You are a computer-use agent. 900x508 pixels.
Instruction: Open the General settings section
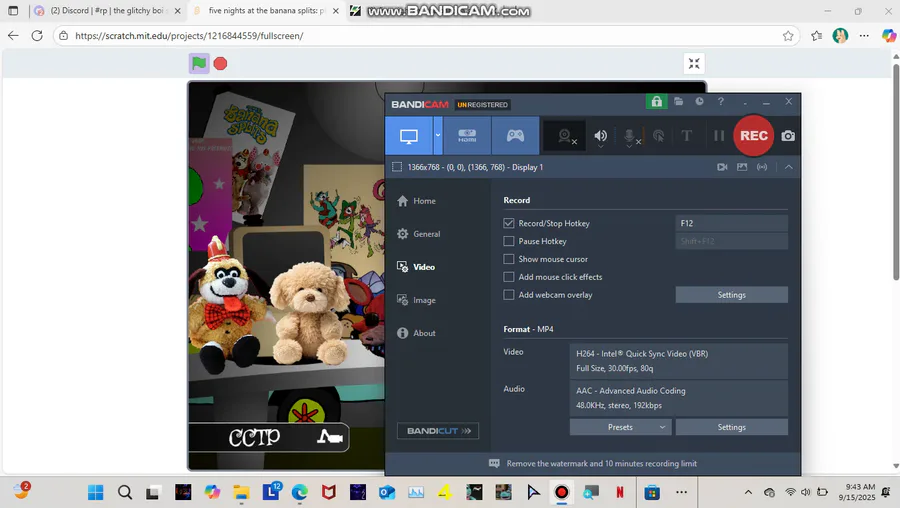419,234
